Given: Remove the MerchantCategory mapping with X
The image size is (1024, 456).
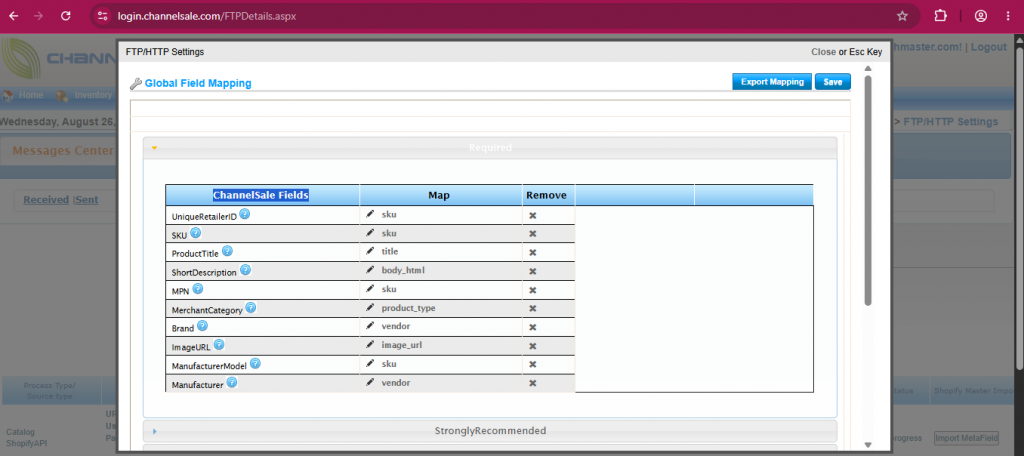Looking at the screenshot, I should tap(532, 308).
